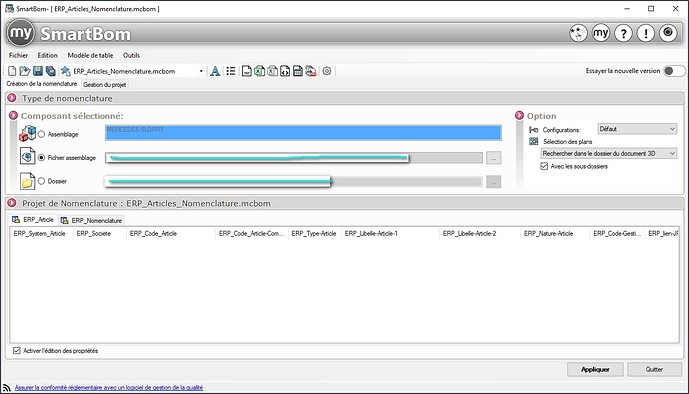Click the ERP_System_Article column header
The width and height of the screenshot is (689, 394).
[41, 234]
